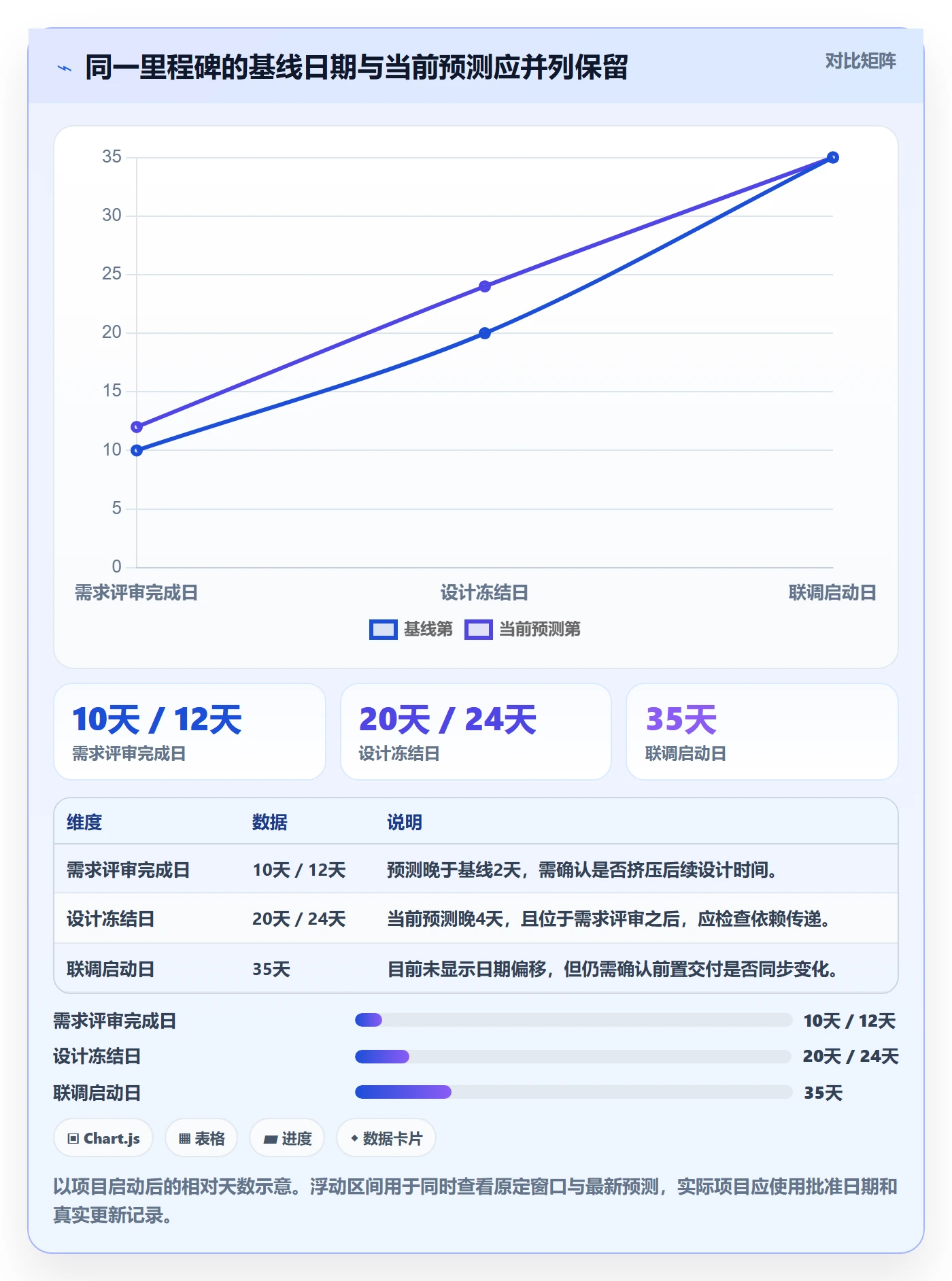Viewport: 952px width, 1281px height.
Task: Click the grid icon in 表格 chip
Action: click(184, 1139)
